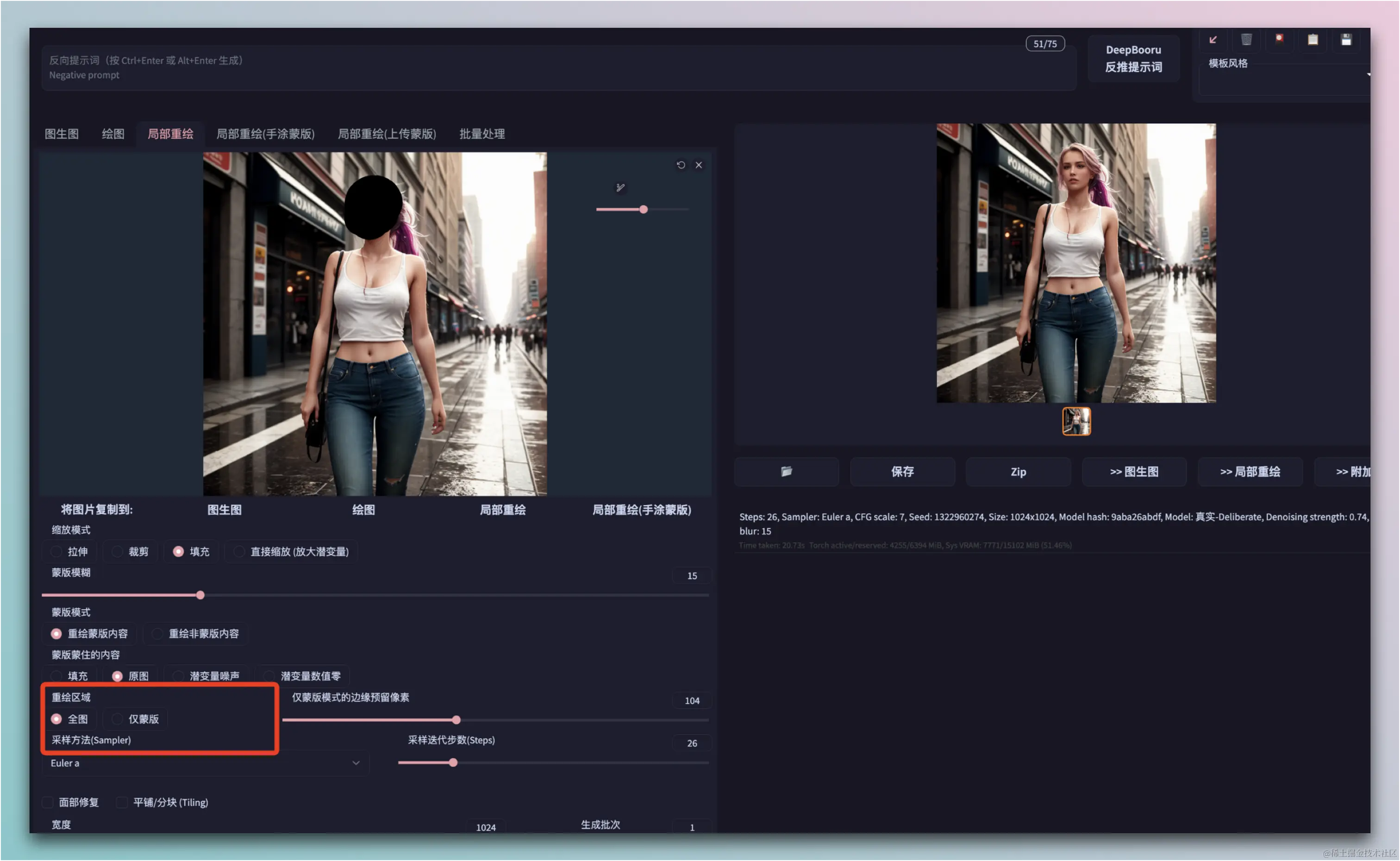1400x861 pixels.
Task: Click the trash can clear-prompt icon
Action: pyautogui.click(x=1246, y=39)
